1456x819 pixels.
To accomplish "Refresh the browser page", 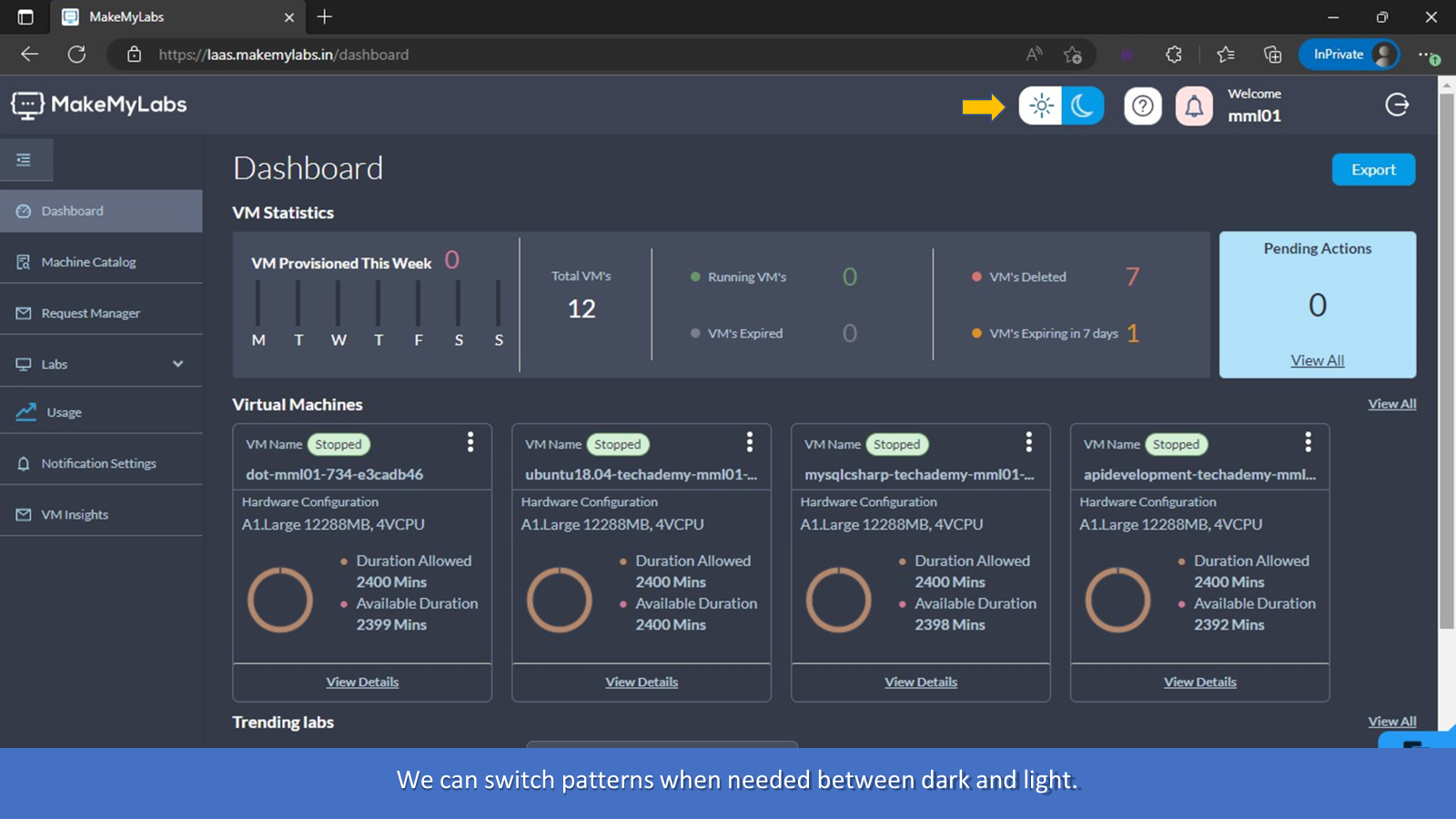I will pos(76,55).
